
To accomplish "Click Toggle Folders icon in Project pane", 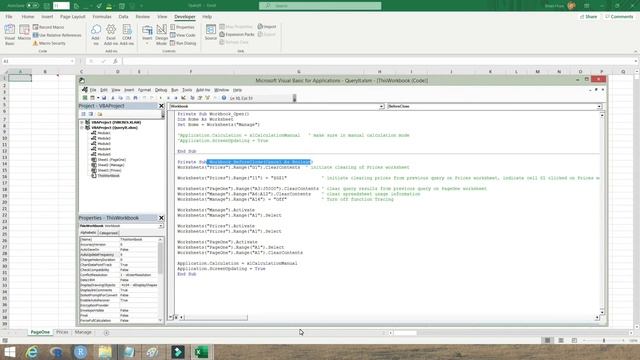I will pyautogui.click(x=100, y=114).
